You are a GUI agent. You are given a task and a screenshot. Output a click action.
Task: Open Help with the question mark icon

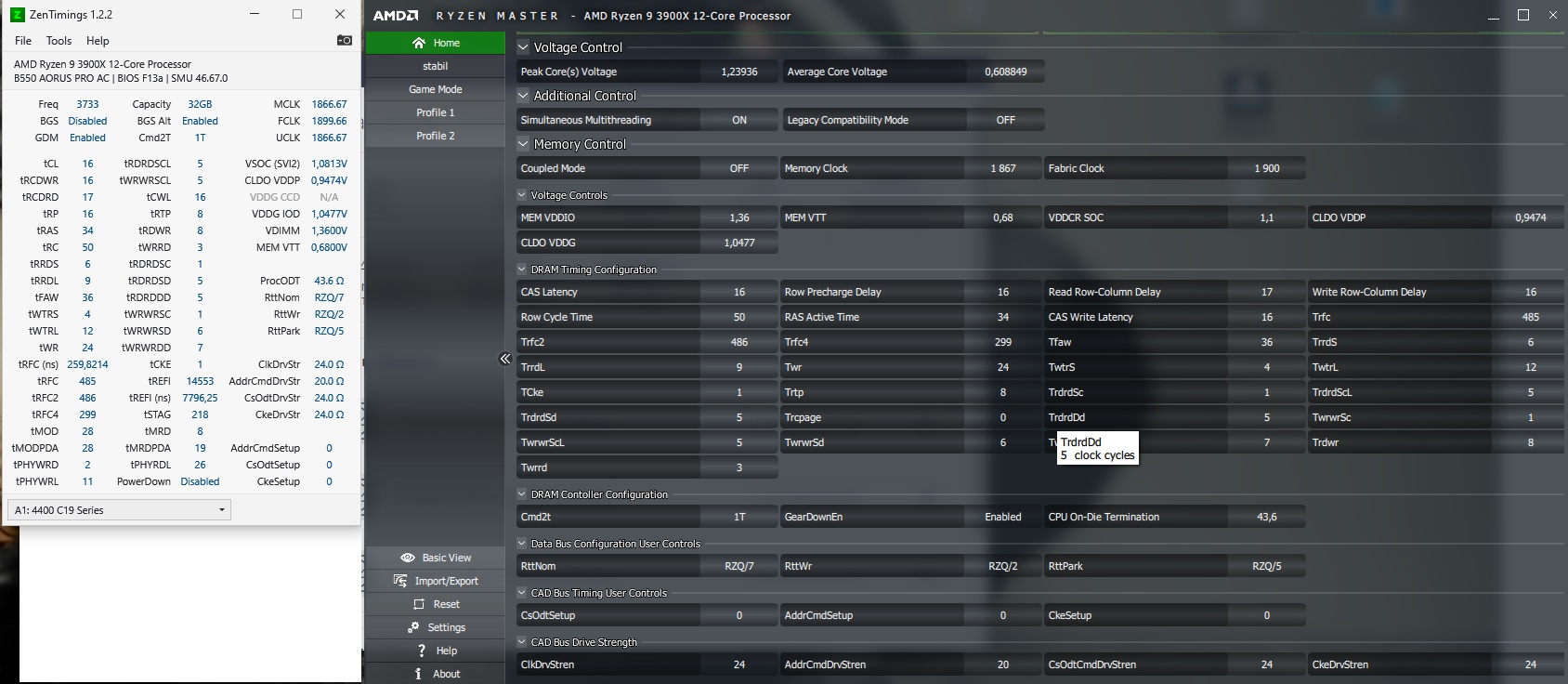click(x=422, y=651)
